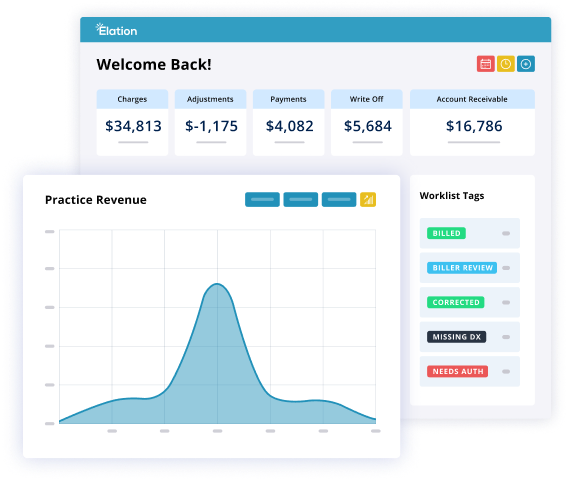Open the Charges summary card
The width and height of the screenshot is (568, 481).
pyautogui.click(x=132, y=122)
